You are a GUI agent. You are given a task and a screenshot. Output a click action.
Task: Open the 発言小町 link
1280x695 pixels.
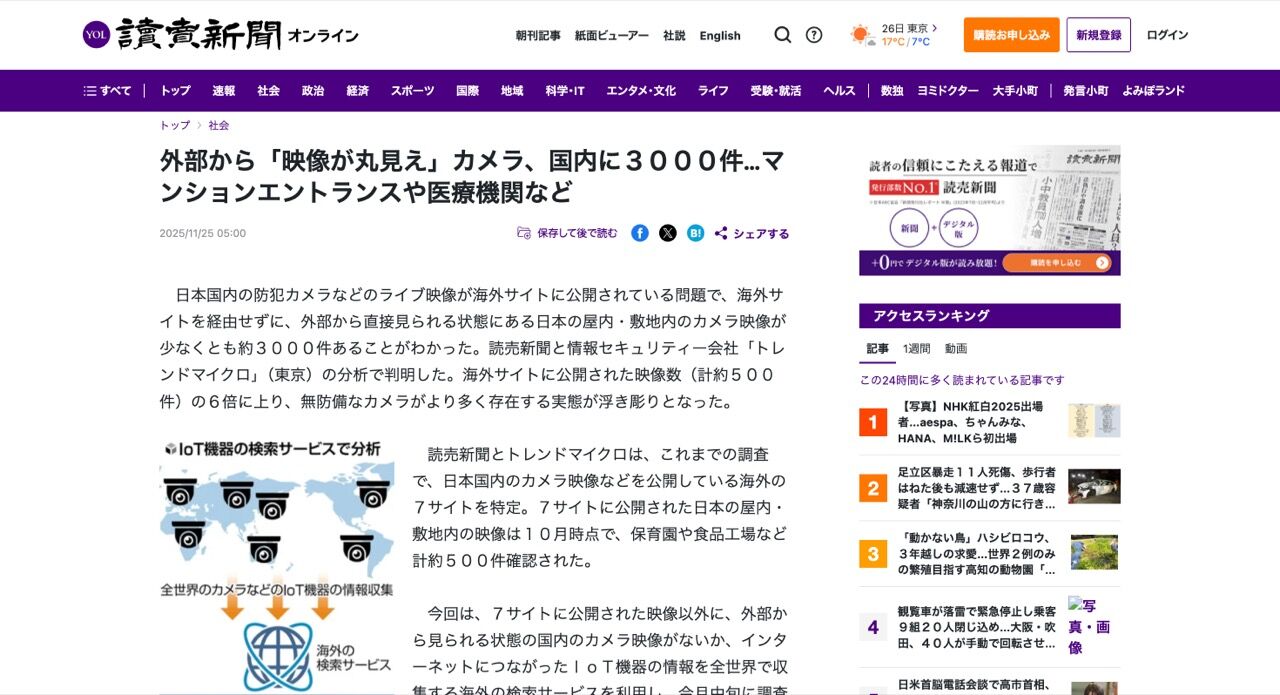click(x=1086, y=91)
